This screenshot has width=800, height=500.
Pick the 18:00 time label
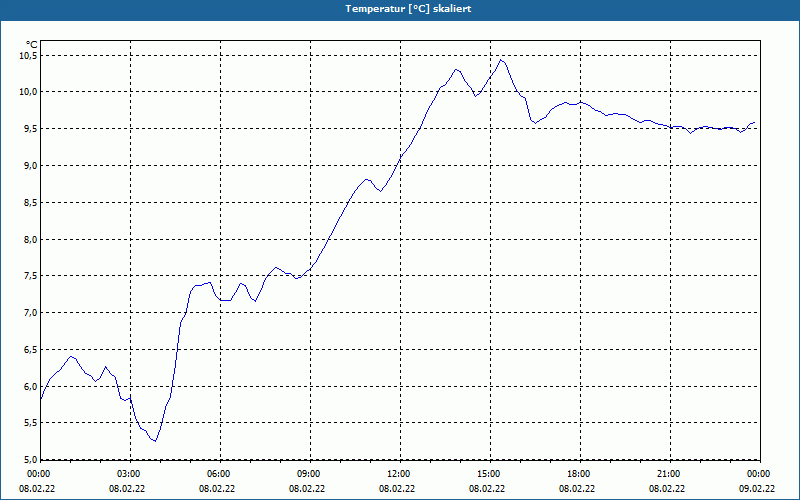pyautogui.click(x=579, y=474)
